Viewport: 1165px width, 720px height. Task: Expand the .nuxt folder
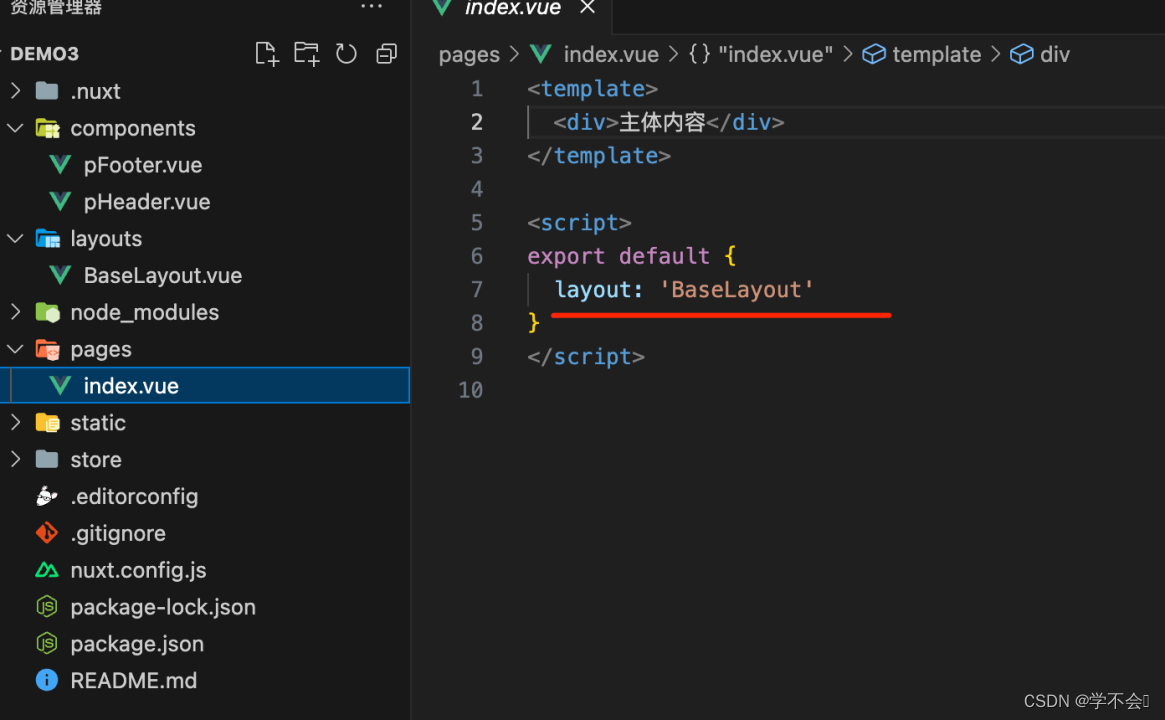pos(16,90)
